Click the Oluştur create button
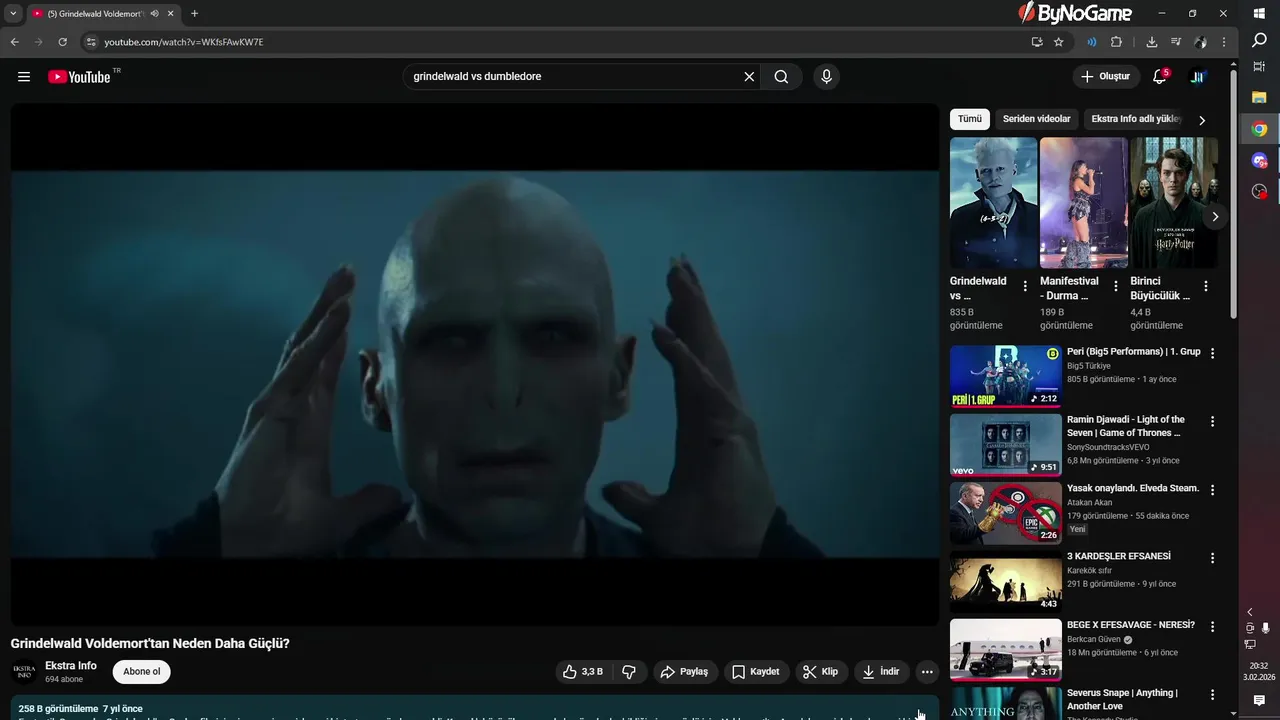Screen dimensions: 1280x720 1106,77
